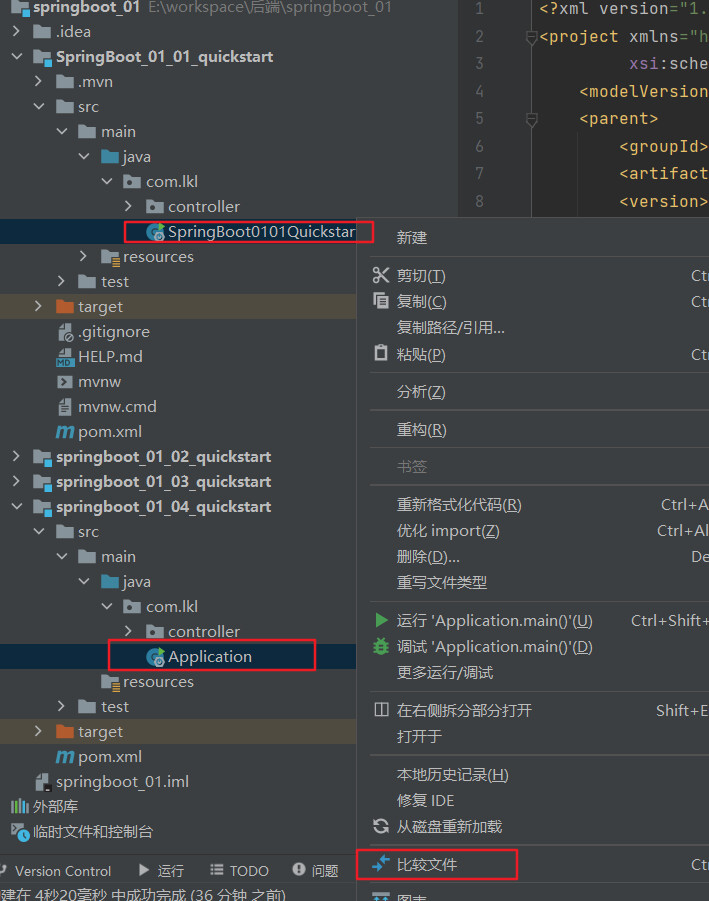This screenshot has height=901, width=709.
Task: Click line number 5 in editor gutter
Action: [479, 119]
